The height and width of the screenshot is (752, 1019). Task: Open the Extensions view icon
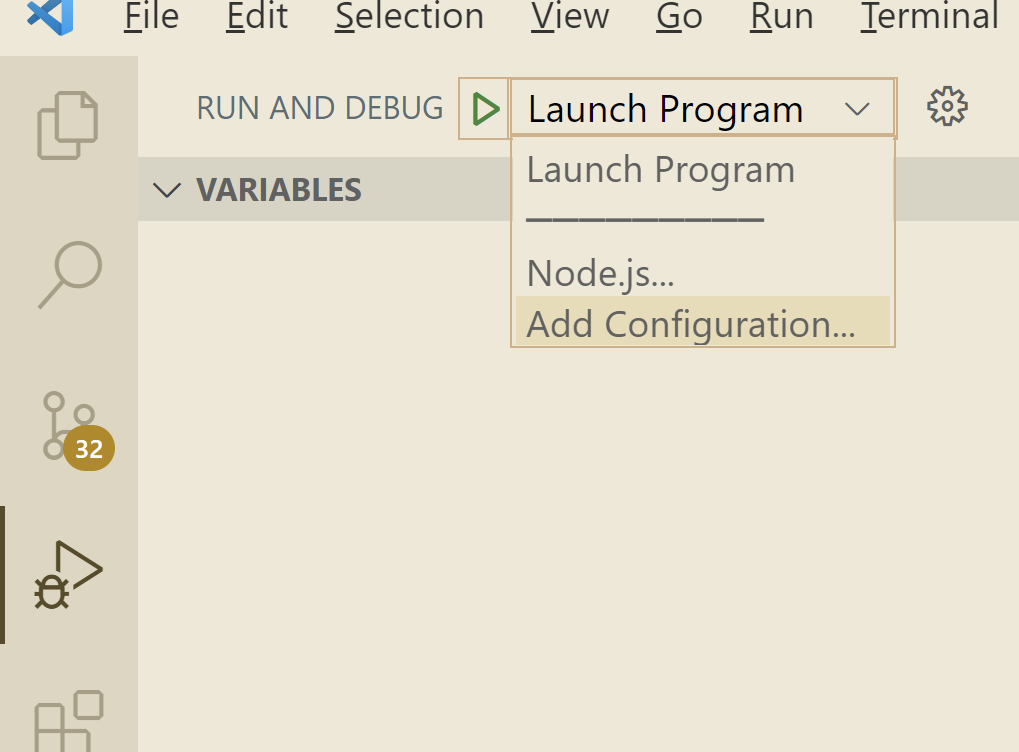[x=68, y=718]
